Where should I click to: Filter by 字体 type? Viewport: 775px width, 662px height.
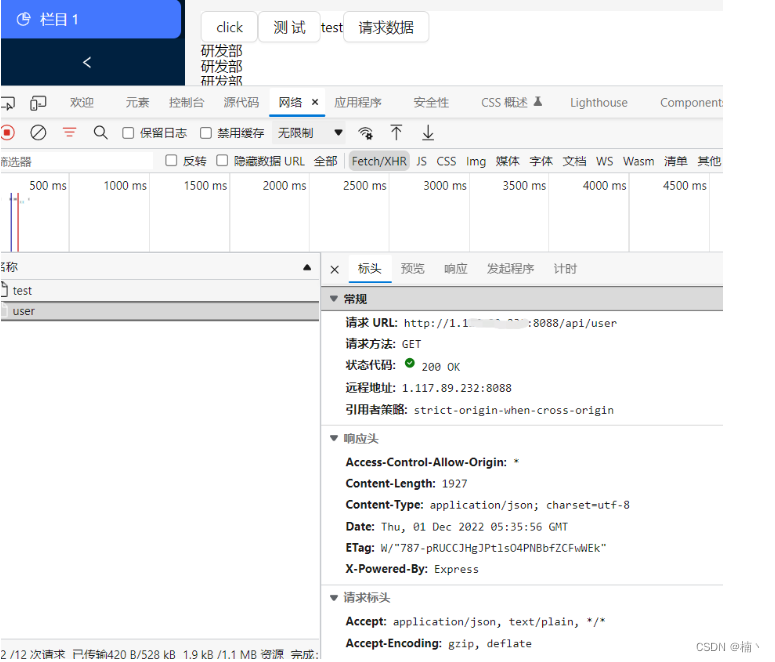(x=541, y=161)
